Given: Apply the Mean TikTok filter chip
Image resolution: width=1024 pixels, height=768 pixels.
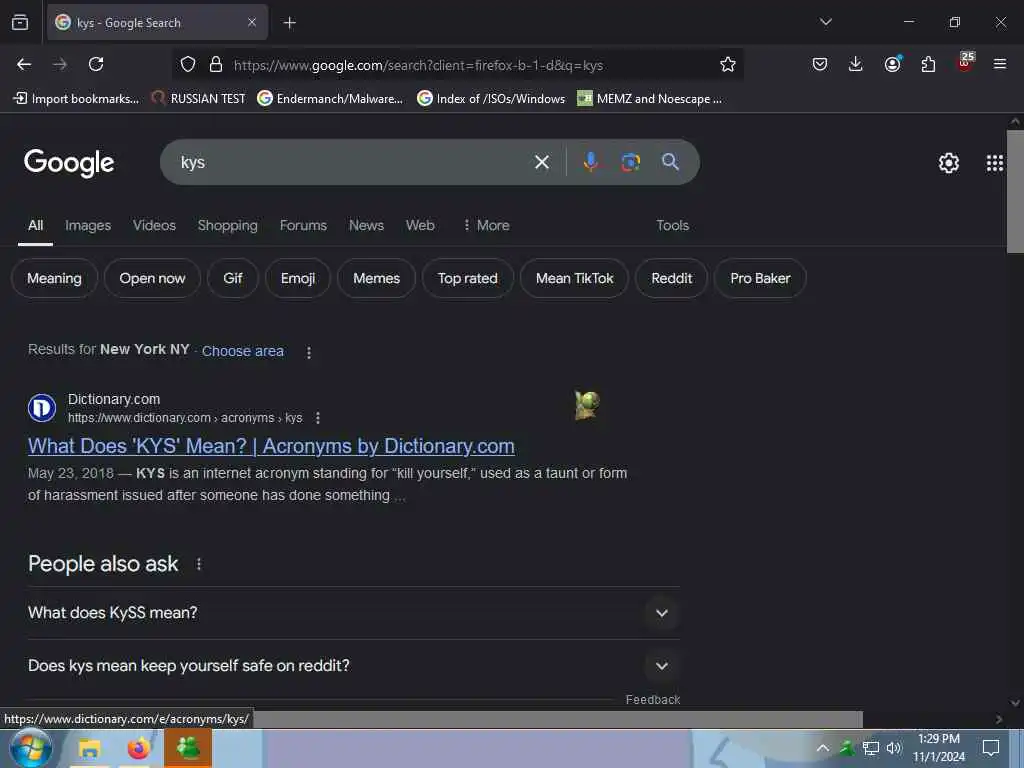Looking at the screenshot, I should pyautogui.click(x=575, y=278).
